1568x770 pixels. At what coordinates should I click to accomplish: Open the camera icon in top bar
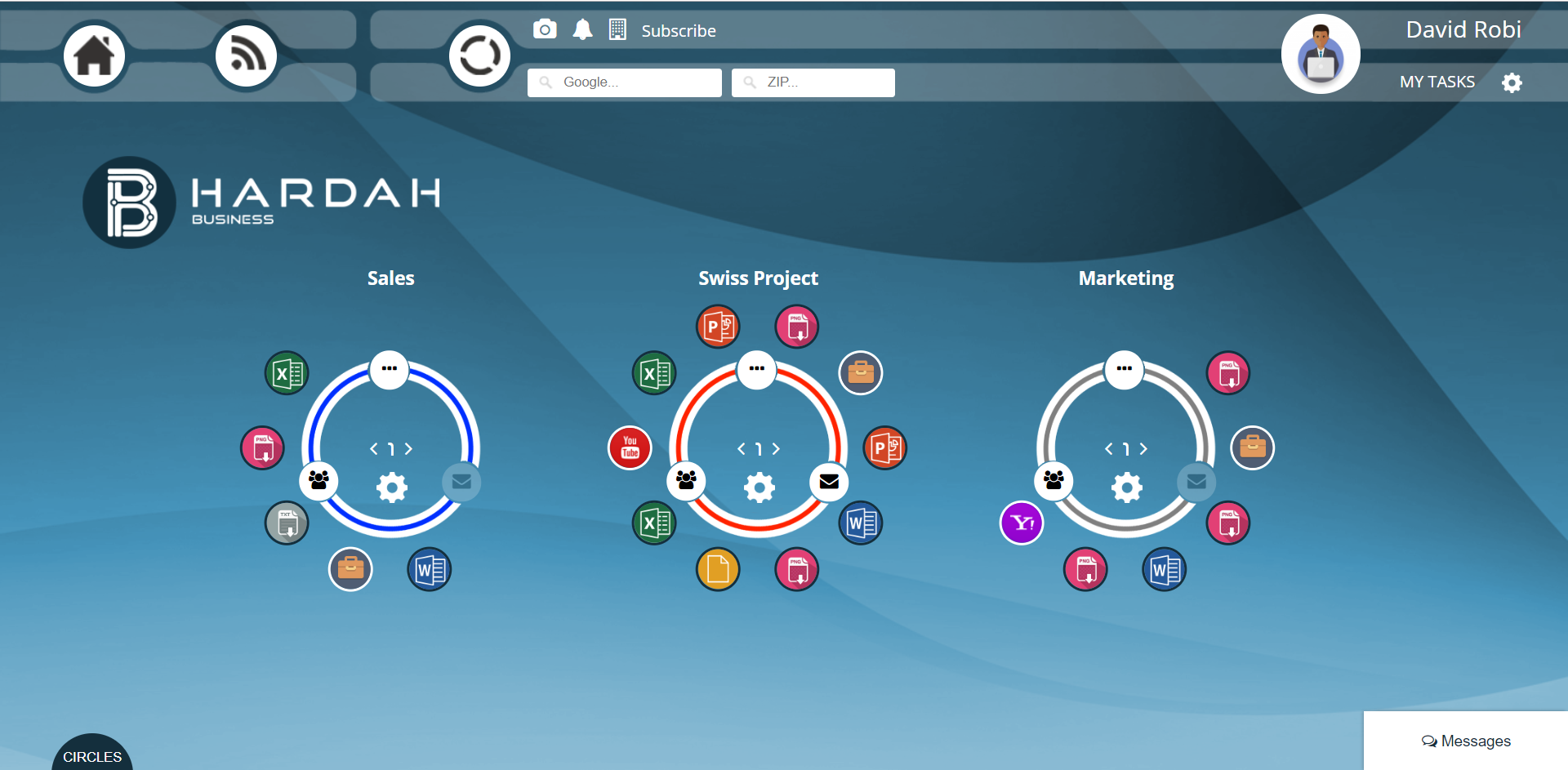tap(545, 29)
